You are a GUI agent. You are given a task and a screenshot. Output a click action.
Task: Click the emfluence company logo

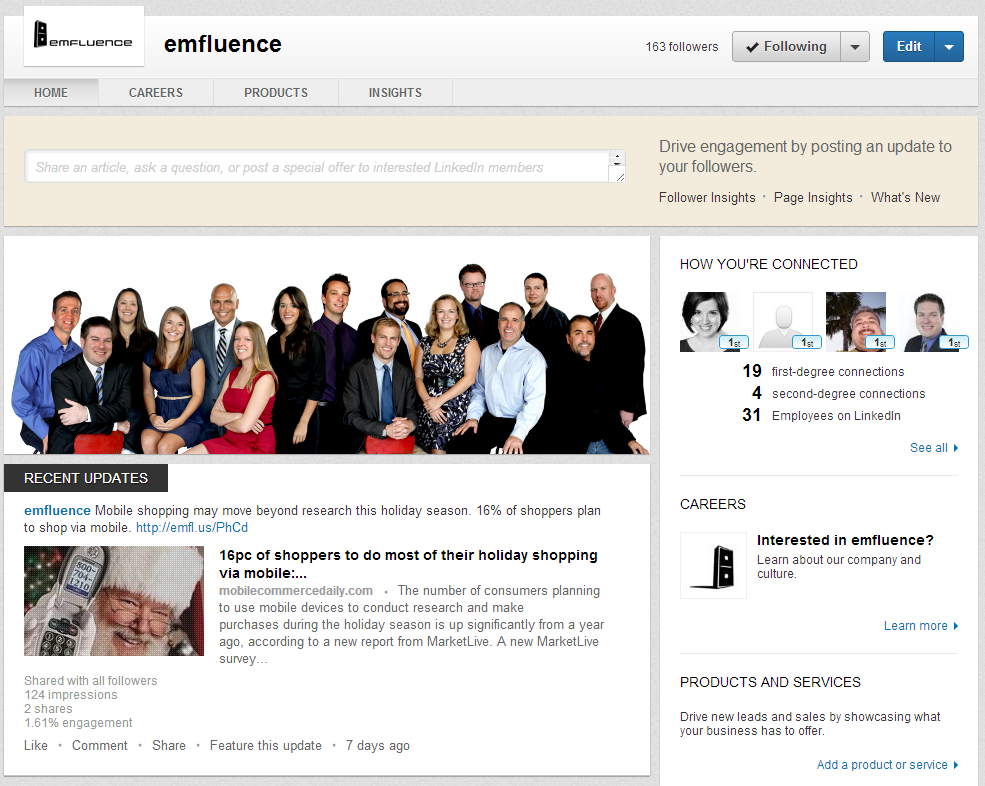tap(84, 36)
